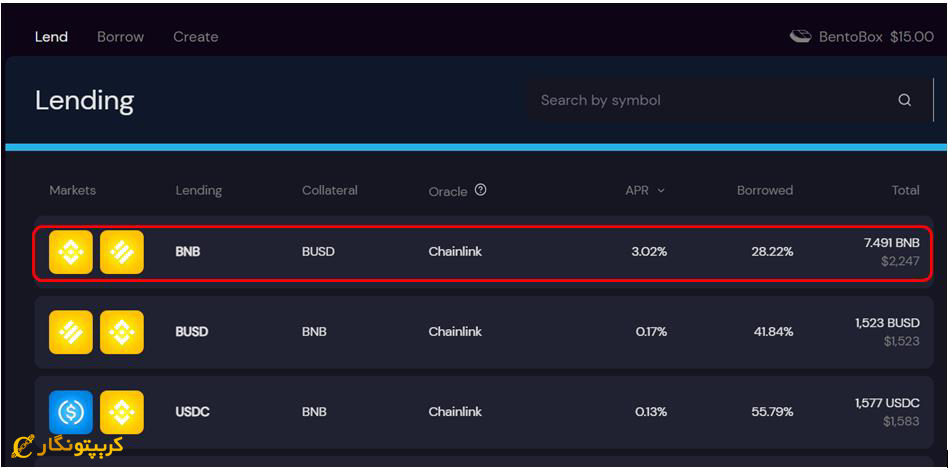The image size is (948, 470).
Task: Click the Oracle column header
Action: (x=448, y=191)
